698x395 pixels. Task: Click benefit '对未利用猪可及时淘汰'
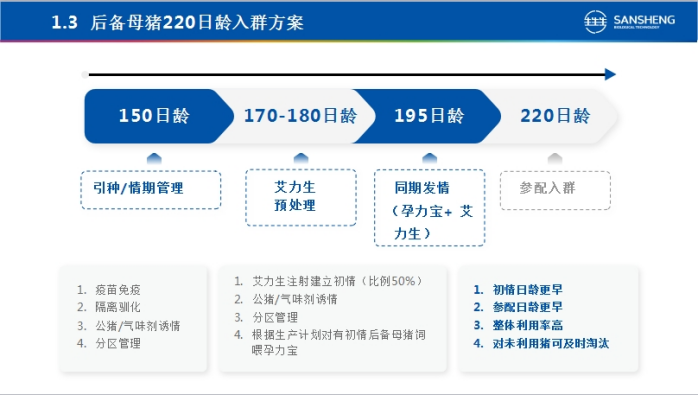click(x=551, y=343)
